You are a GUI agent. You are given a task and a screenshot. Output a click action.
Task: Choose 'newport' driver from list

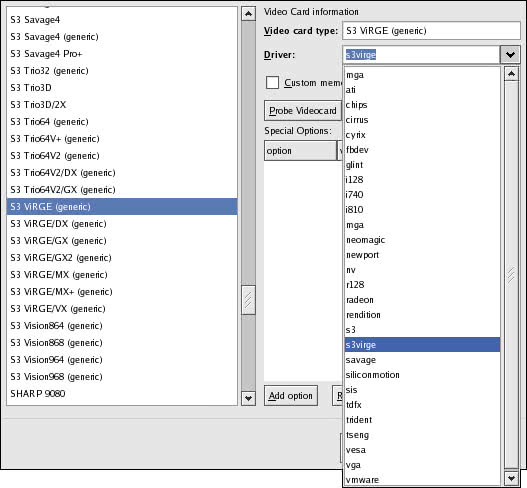pos(422,255)
